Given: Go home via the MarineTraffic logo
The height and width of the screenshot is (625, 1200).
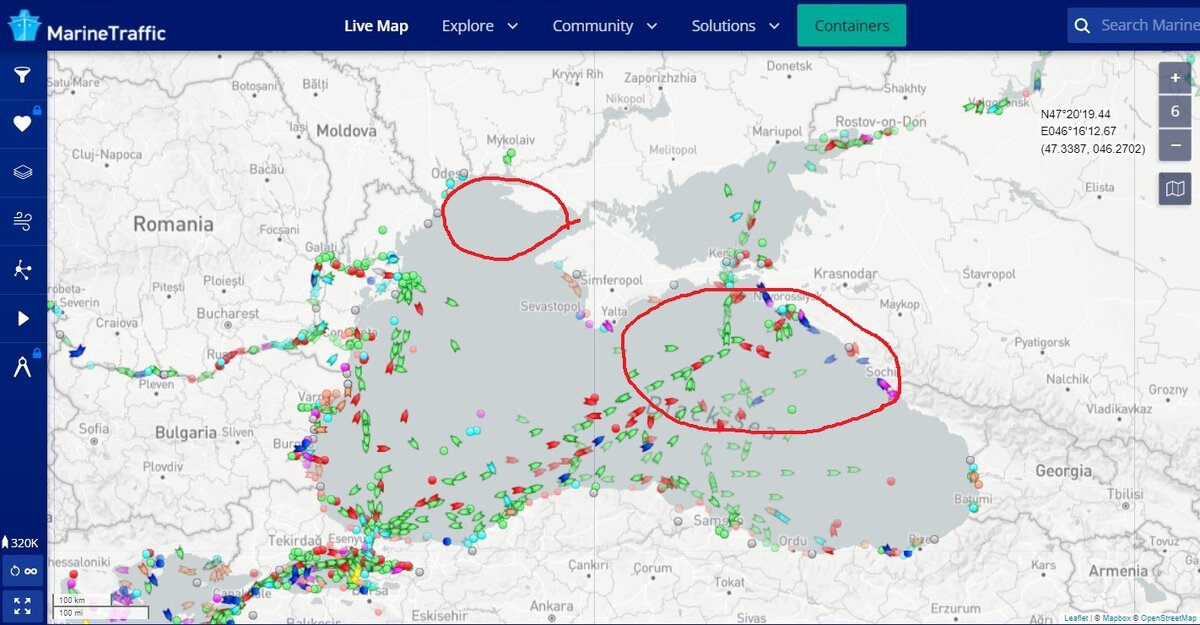Looking at the screenshot, I should pos(87,27).
